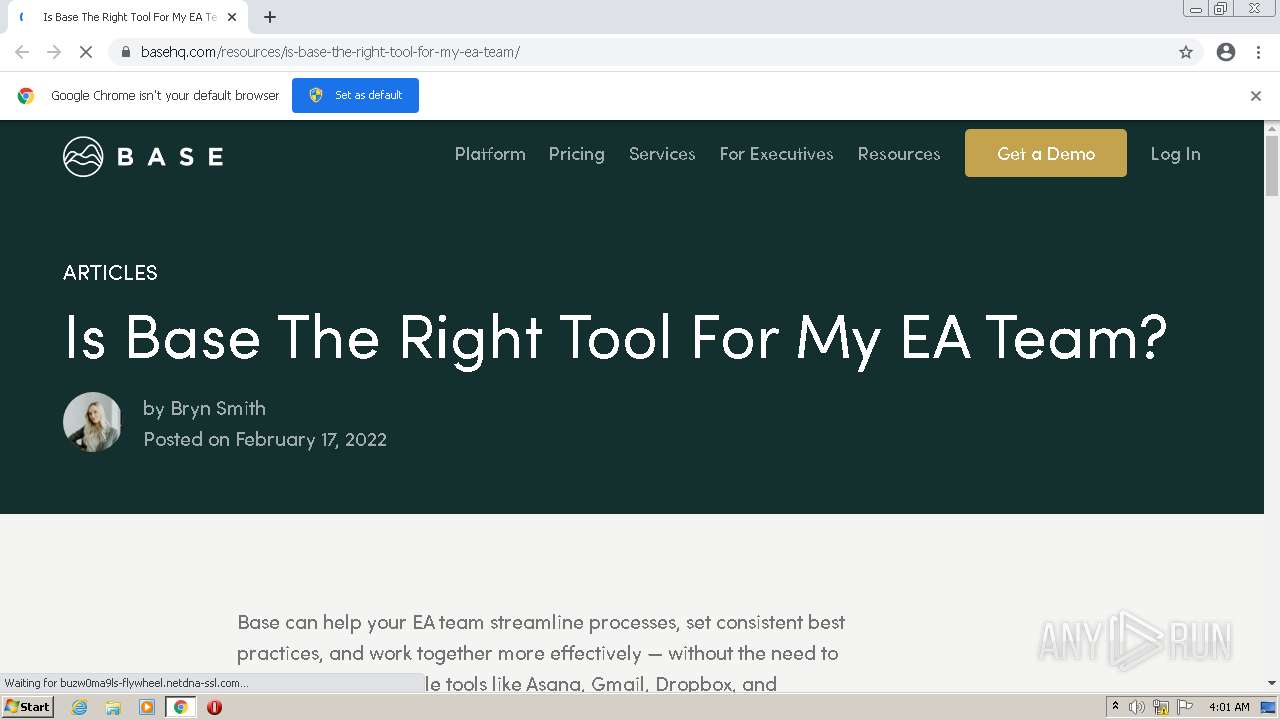Click the Base logo icon
The image size is (1280, 720).
coord(83,156)
